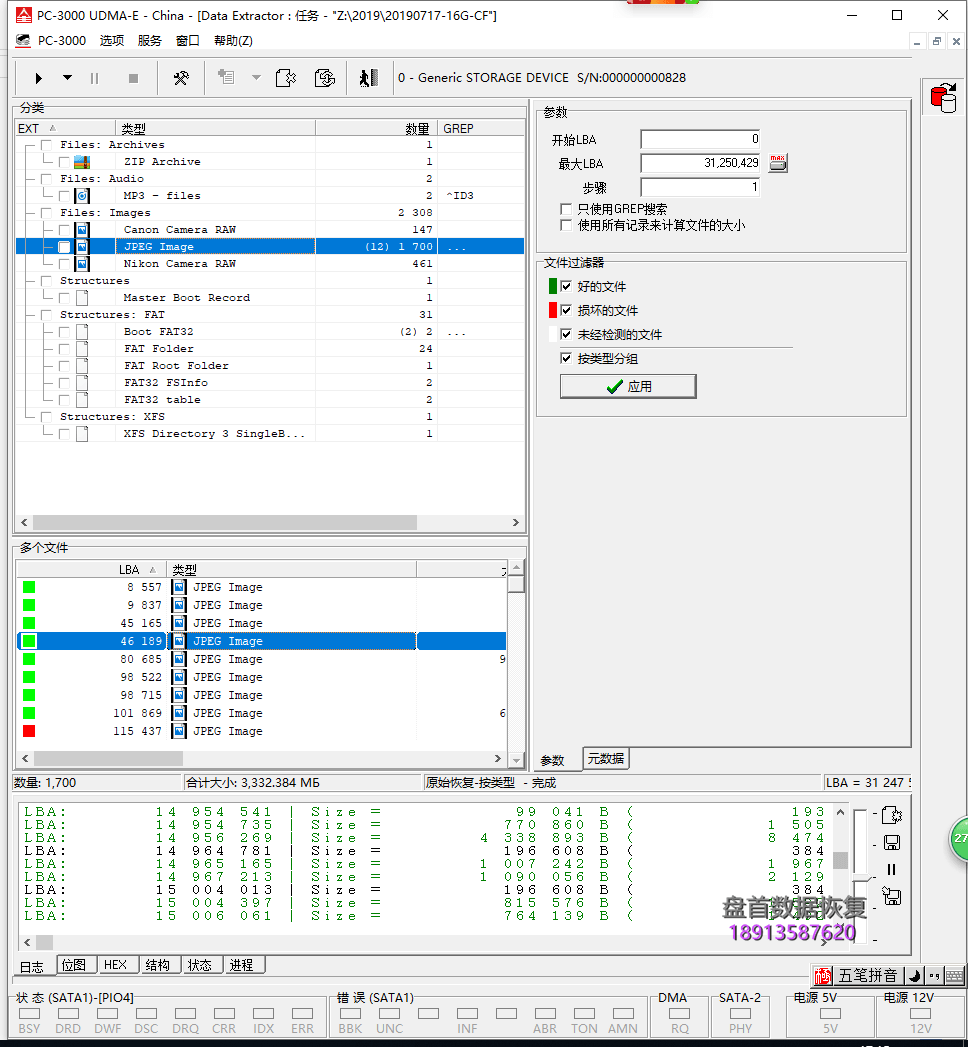Switch to the 参数 tab
This screenshot has height=1047, width=968.
pyautogui.click(x=553, y=761)
